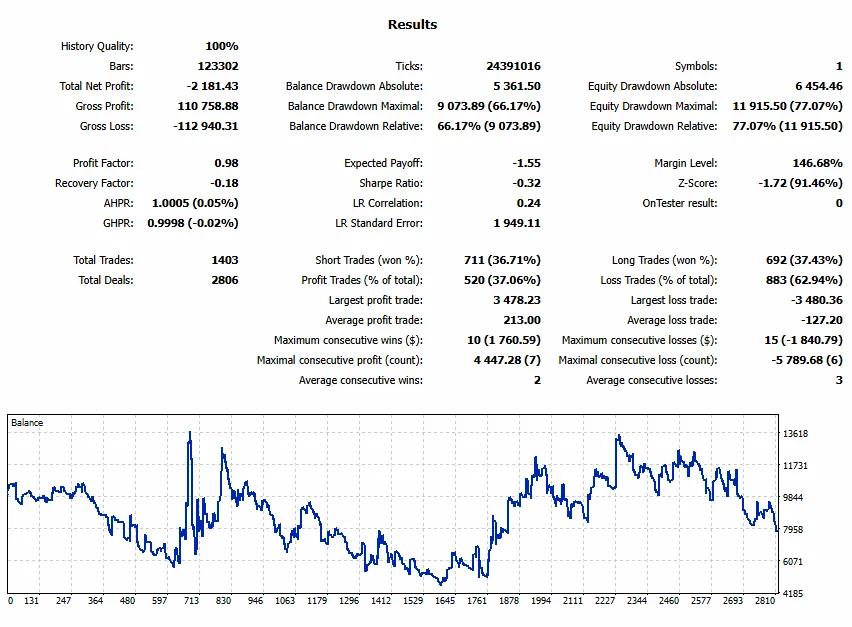Click the LR Standard Error value

(x=517, y=223)
